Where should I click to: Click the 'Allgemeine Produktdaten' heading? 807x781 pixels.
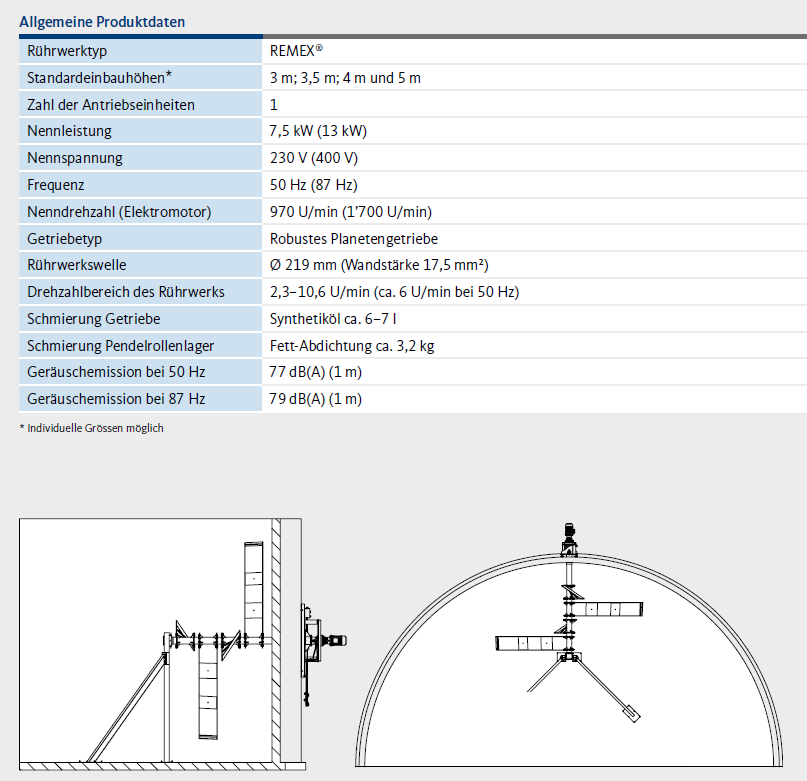tap(102, 21)
